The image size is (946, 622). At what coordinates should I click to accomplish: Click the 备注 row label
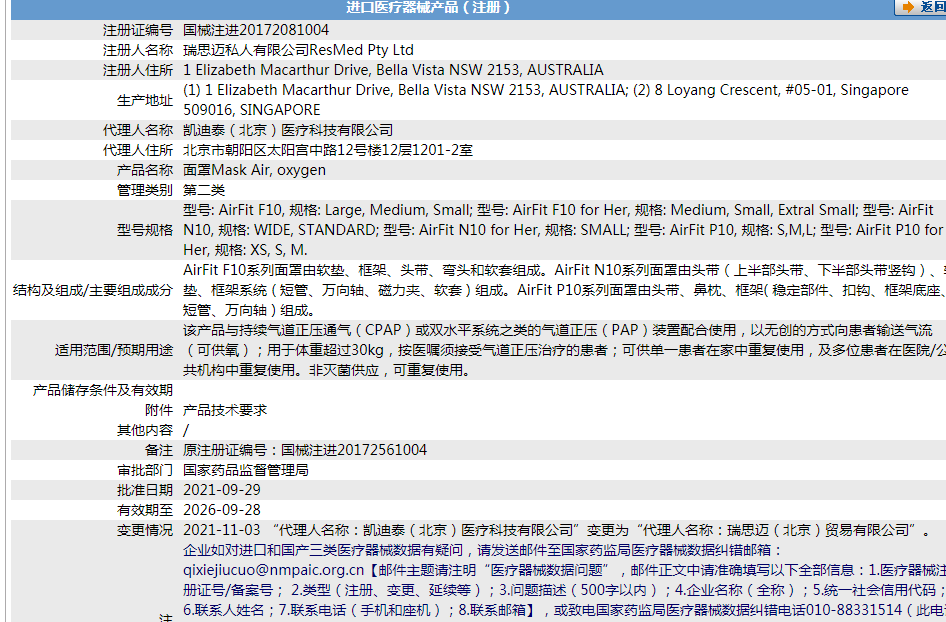[159, 450]
